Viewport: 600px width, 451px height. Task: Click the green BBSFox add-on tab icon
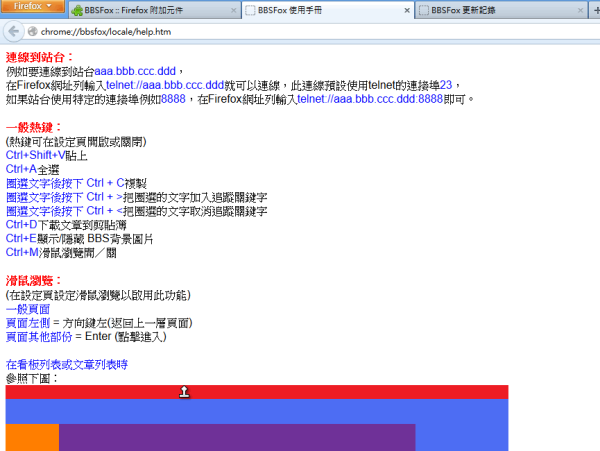click(x=77, y=11)
